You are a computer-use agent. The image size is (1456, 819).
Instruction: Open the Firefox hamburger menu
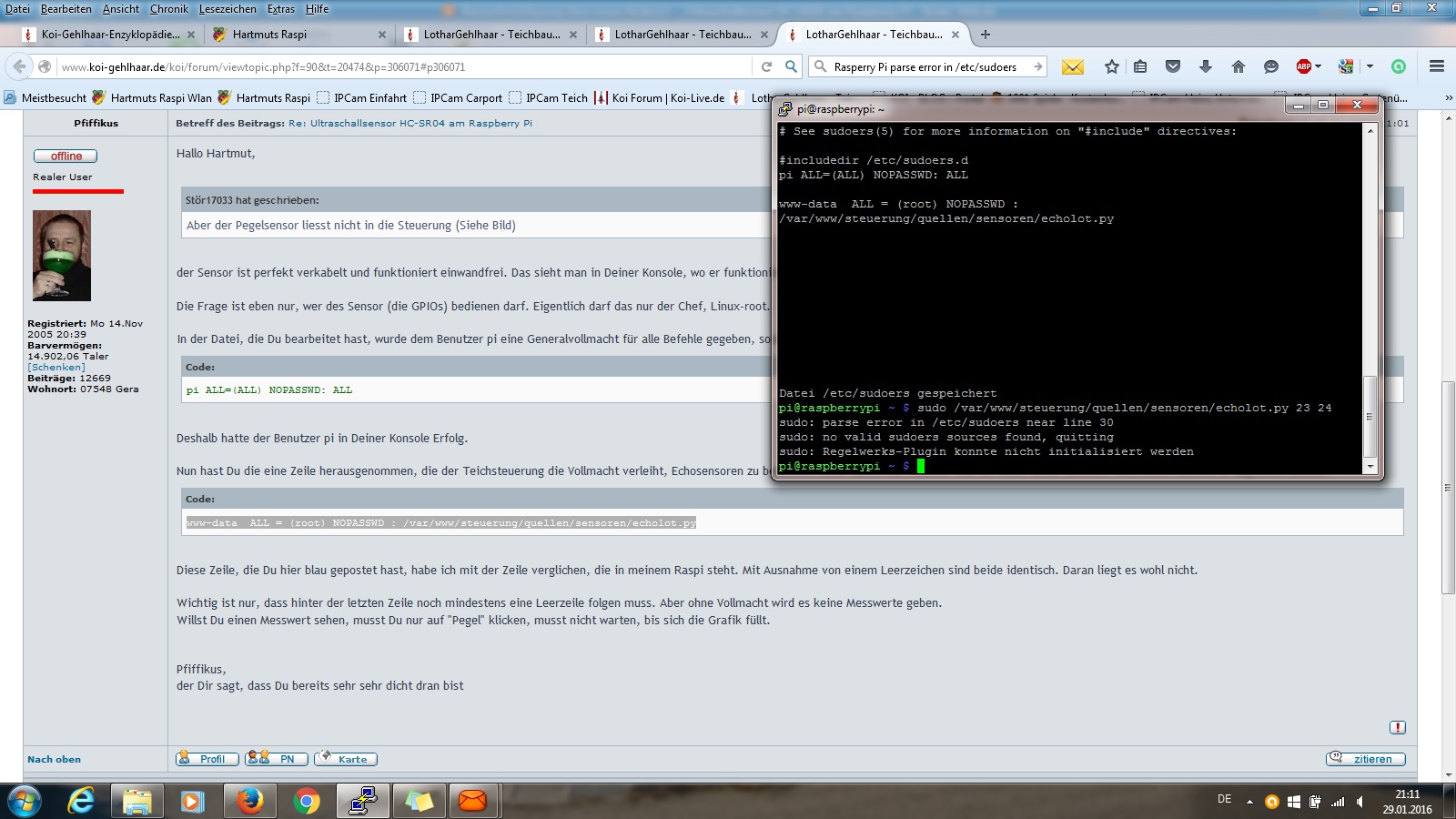point(1437,66)
